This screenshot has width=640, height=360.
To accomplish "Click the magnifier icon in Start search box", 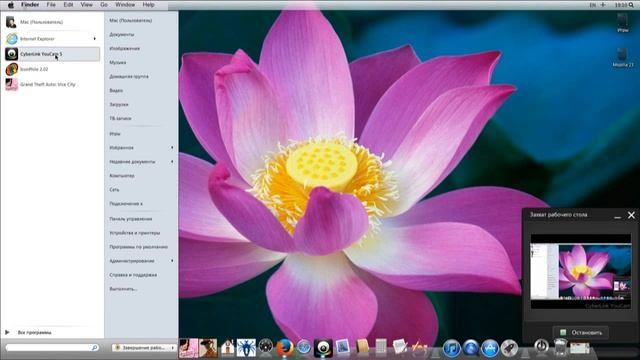I will pyautogui.click(x=95, y=348).
